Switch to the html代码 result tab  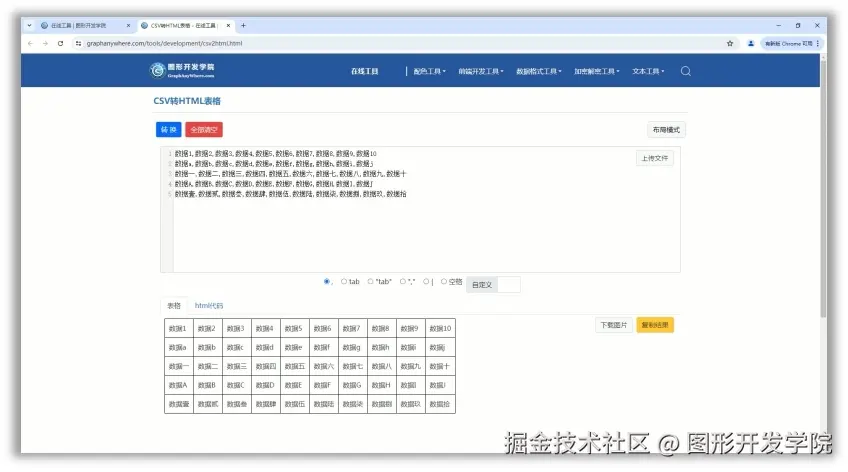pos(209,305)
